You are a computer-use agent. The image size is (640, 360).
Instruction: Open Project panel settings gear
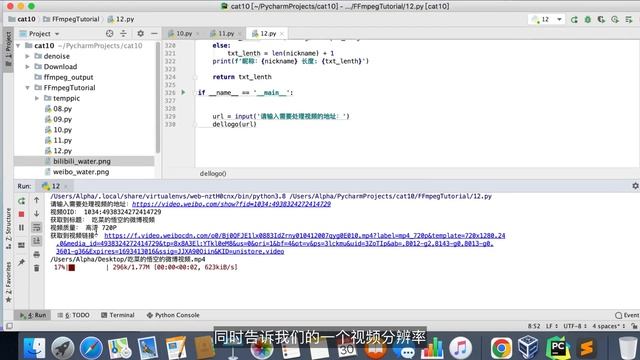140,33
